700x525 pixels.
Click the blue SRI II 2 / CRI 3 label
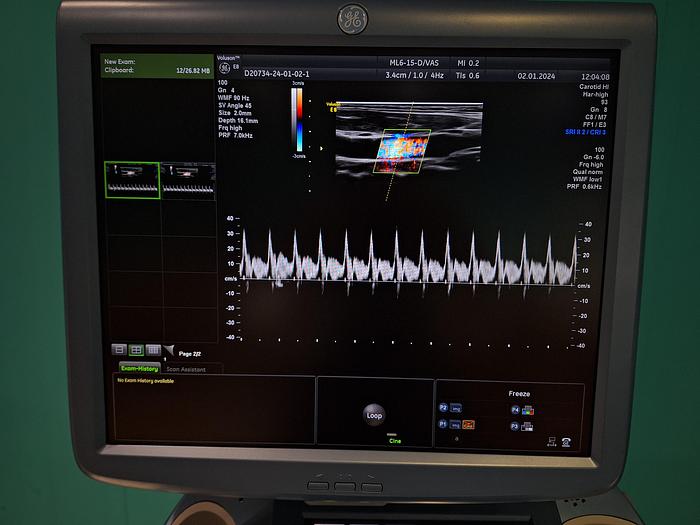click(x=585, y=132)
